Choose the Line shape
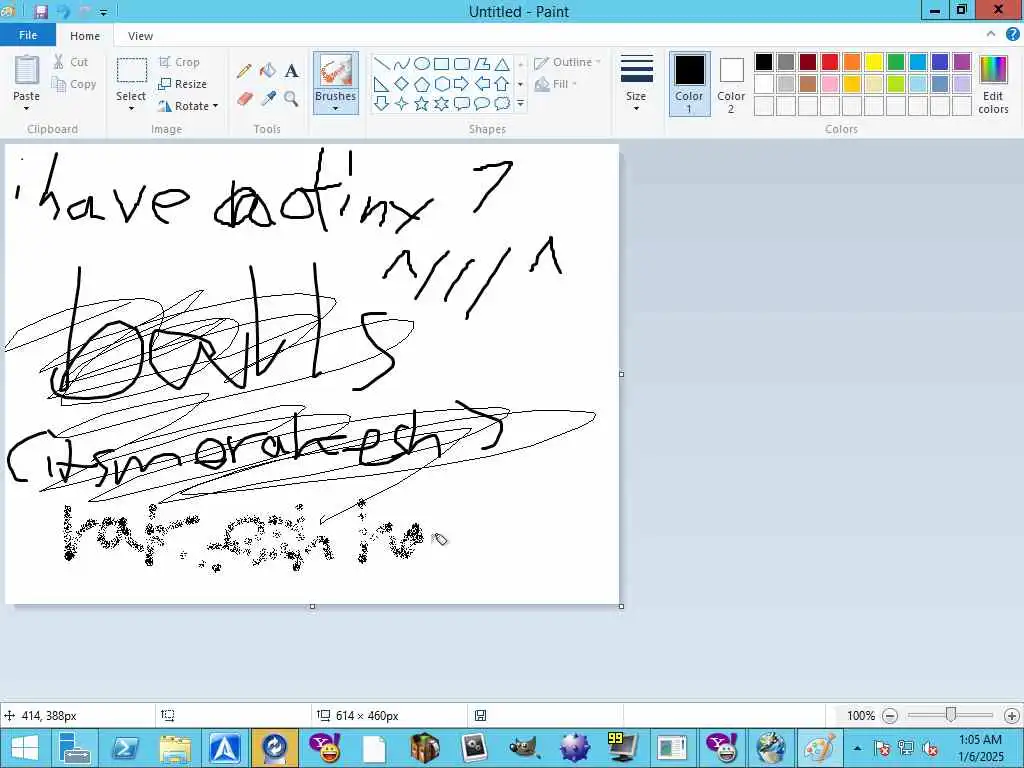The image size is (1024, 768). [382, 63]
